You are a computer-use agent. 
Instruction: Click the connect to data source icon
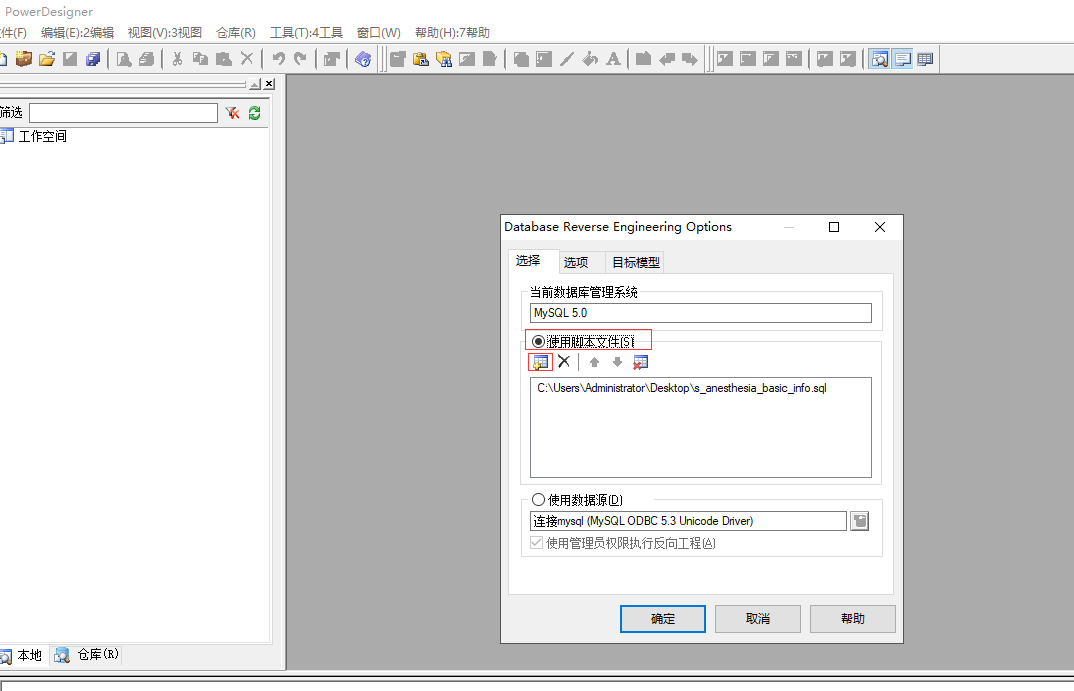859,521
